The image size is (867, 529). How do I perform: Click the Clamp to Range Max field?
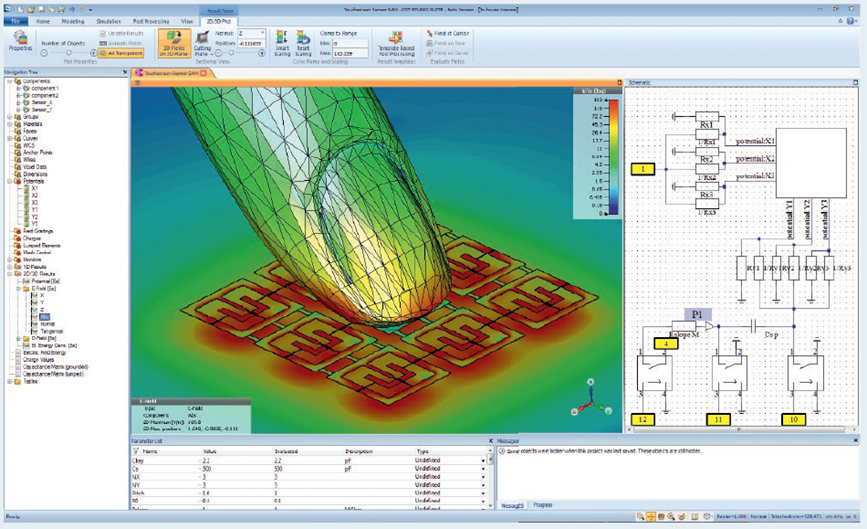click(x=346, y=52)
